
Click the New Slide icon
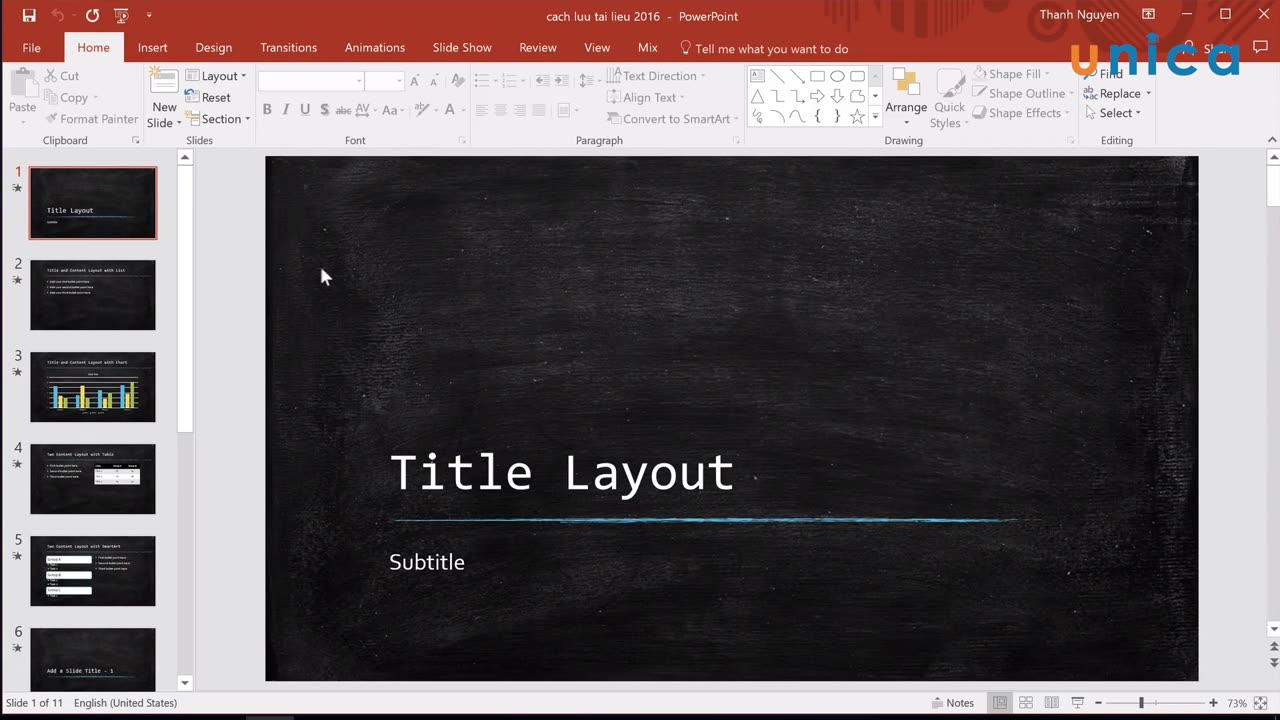click(164, 81)
